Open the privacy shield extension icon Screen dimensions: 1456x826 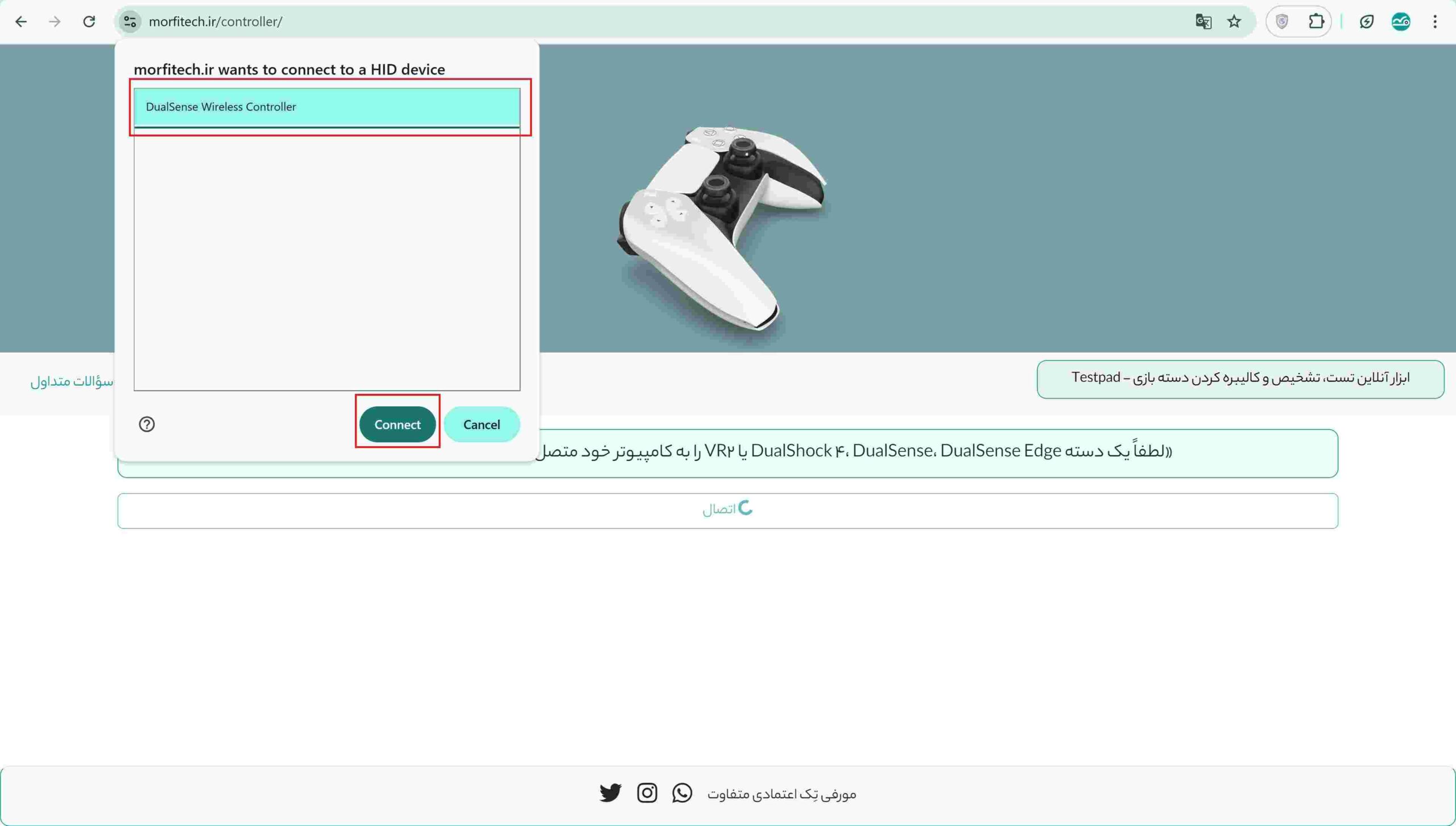tap(1283, 22)
